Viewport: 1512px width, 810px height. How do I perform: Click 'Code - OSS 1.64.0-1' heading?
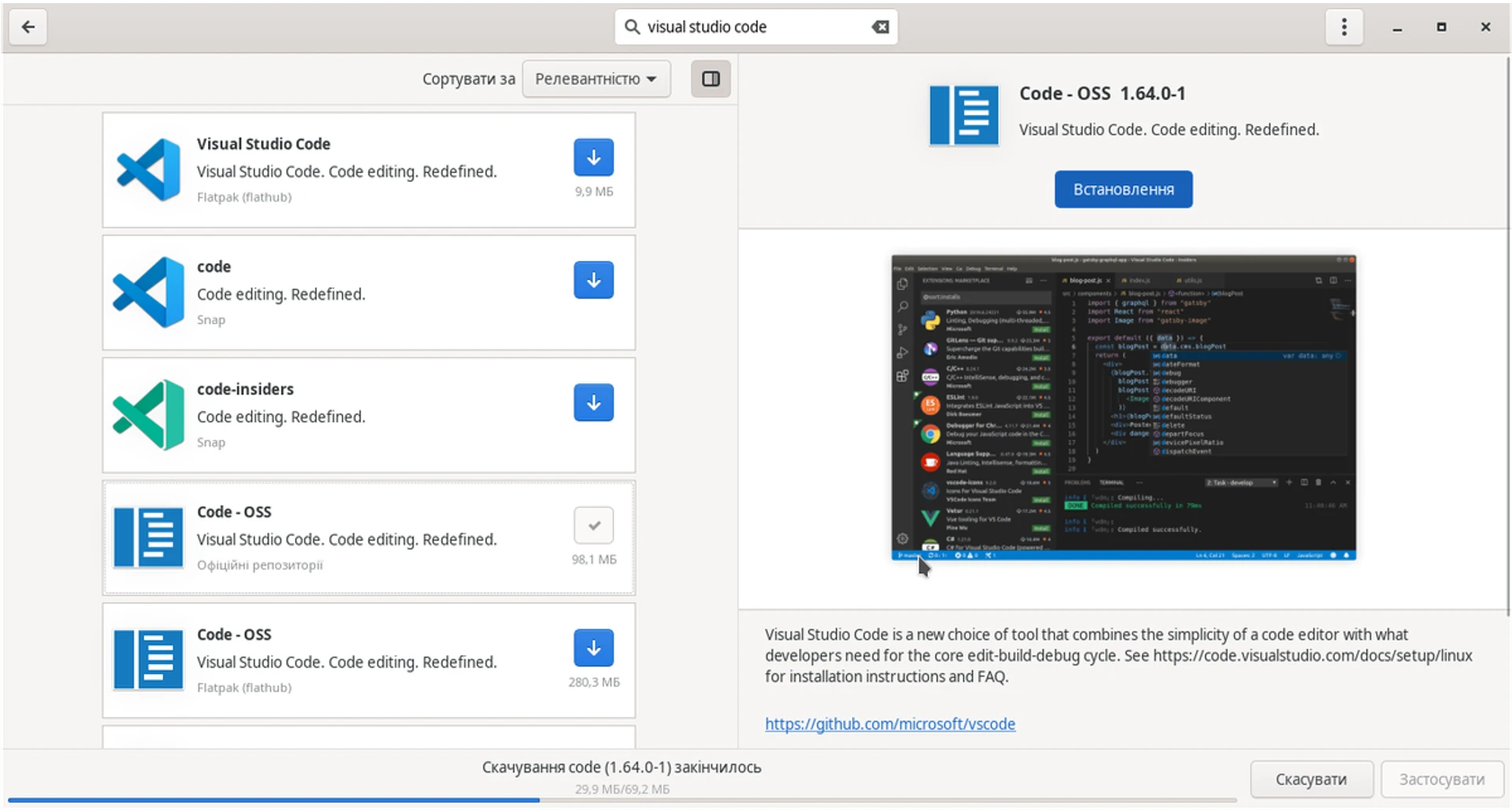(1102, 94)
